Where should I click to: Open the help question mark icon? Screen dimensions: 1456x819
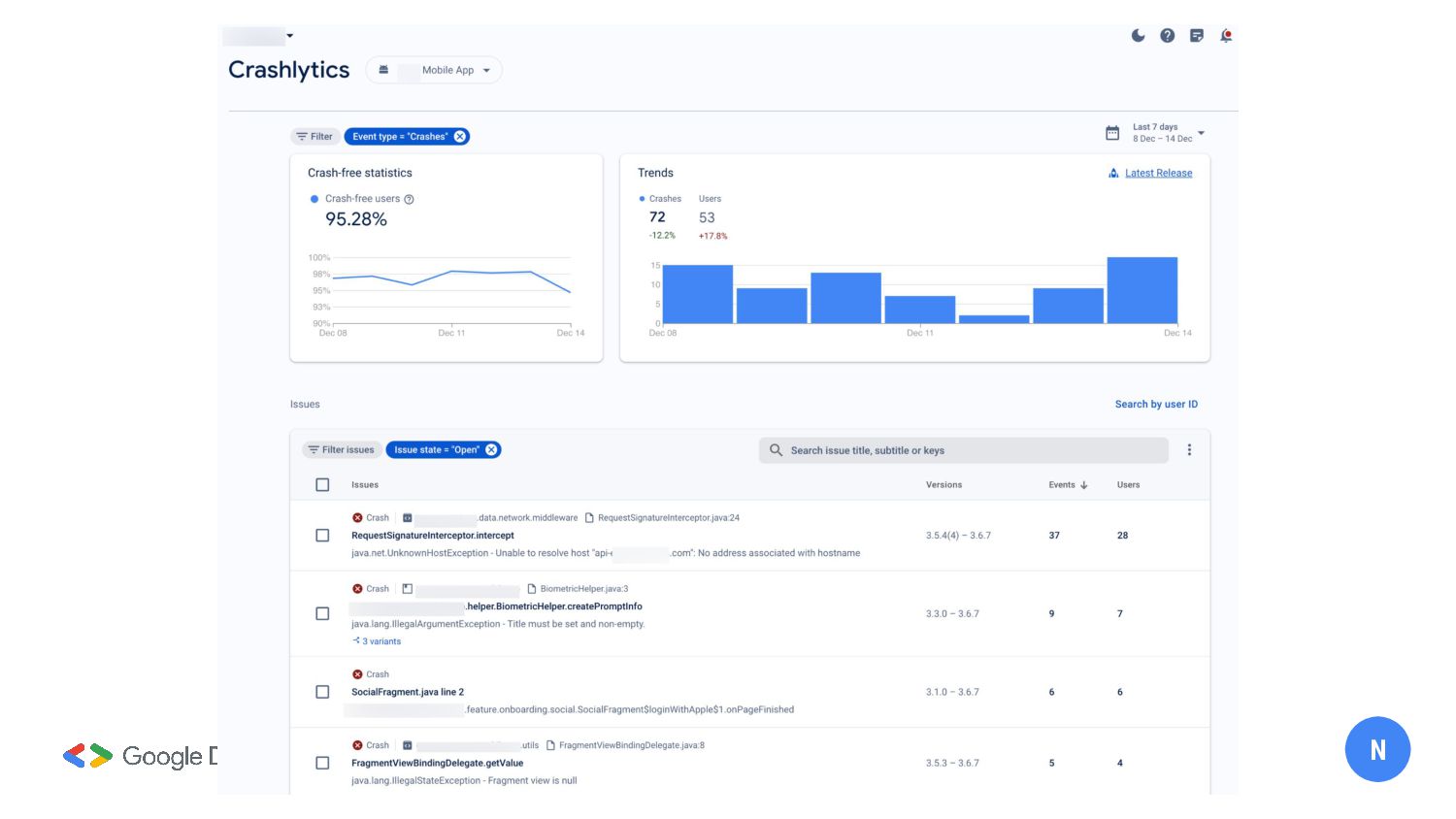point(1167,36)
